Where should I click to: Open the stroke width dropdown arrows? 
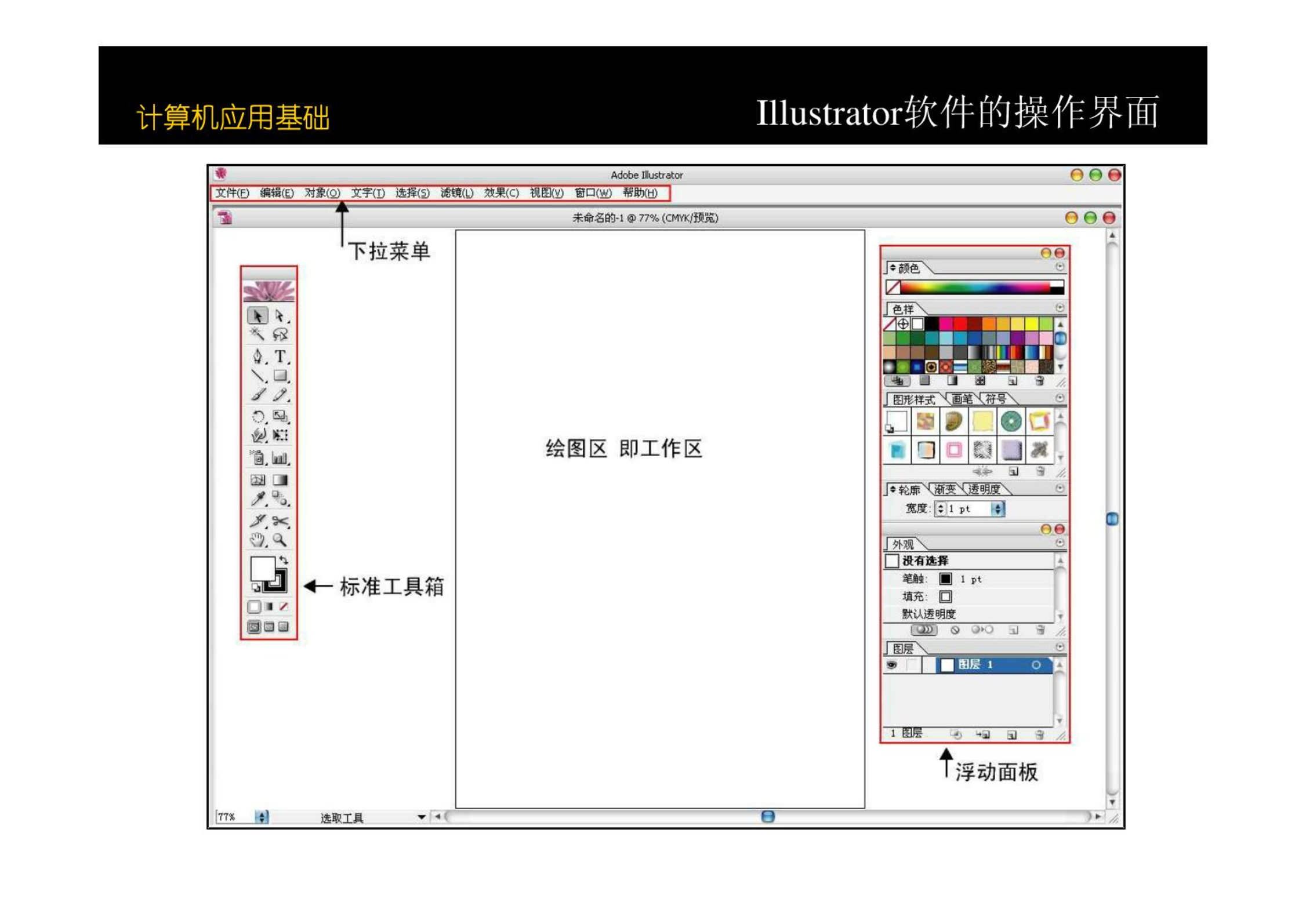(997, 508)
